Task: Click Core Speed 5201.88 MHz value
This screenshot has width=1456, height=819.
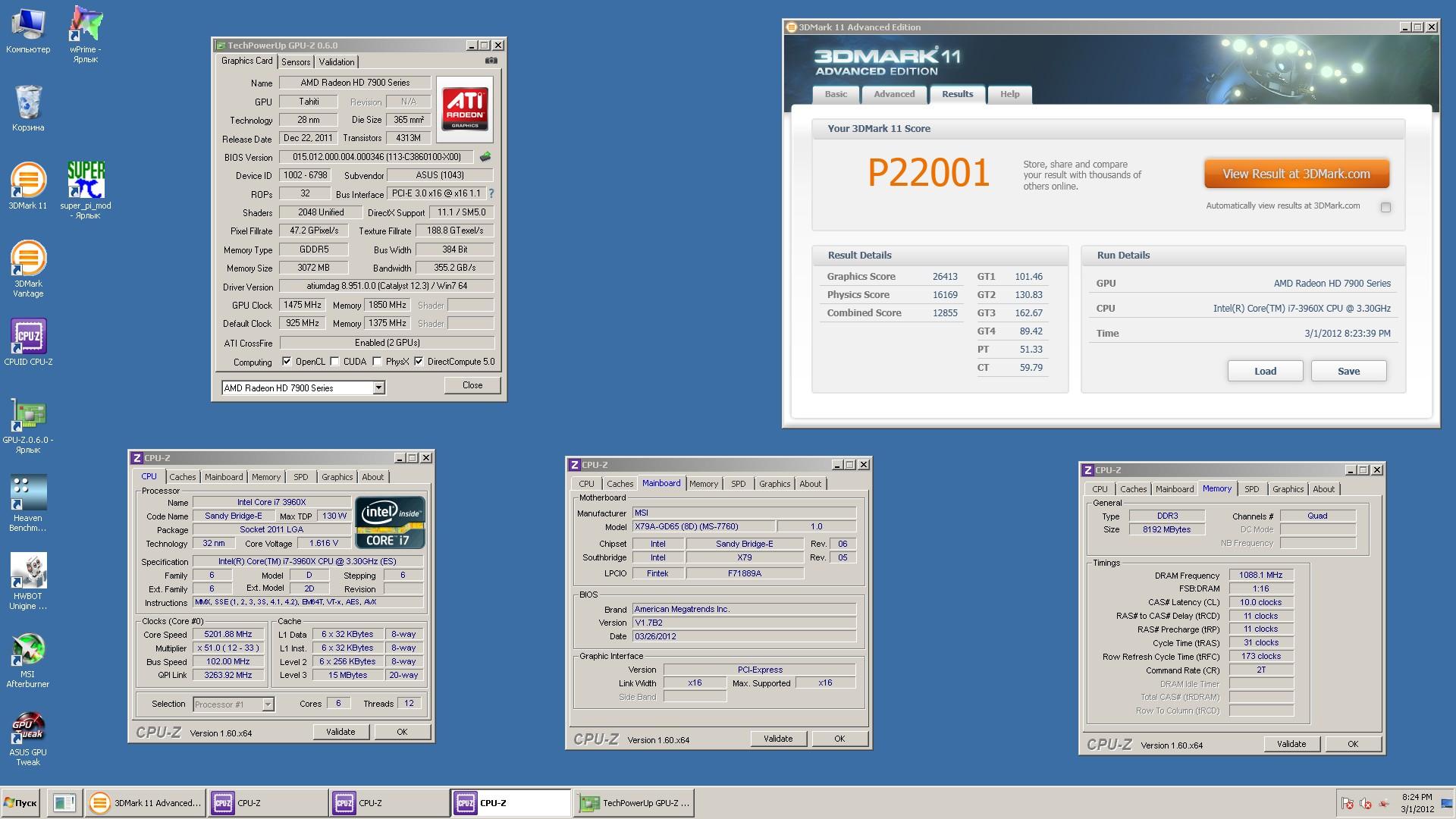Action: 228,634
